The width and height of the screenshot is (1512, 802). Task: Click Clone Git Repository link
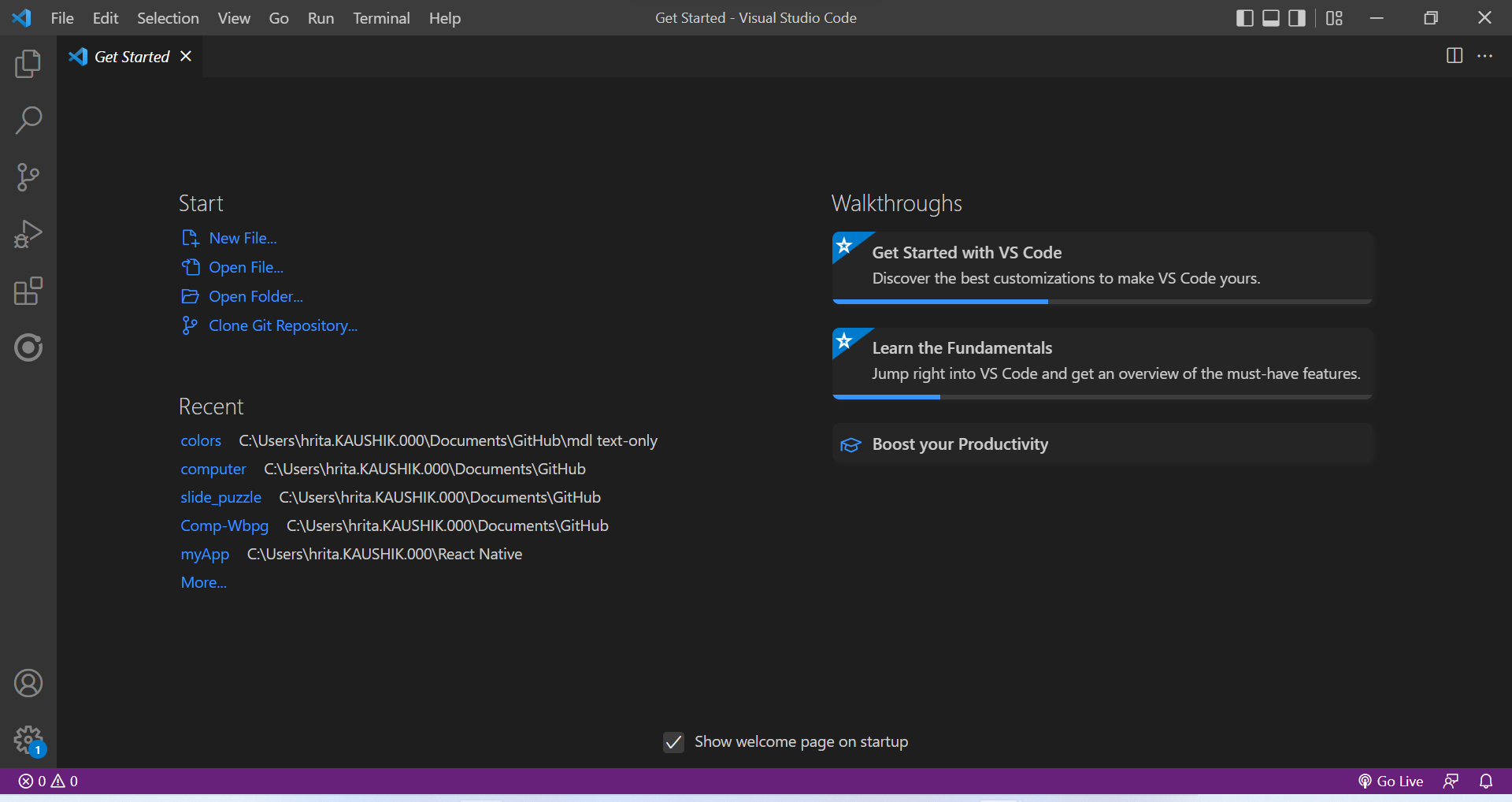283,325
